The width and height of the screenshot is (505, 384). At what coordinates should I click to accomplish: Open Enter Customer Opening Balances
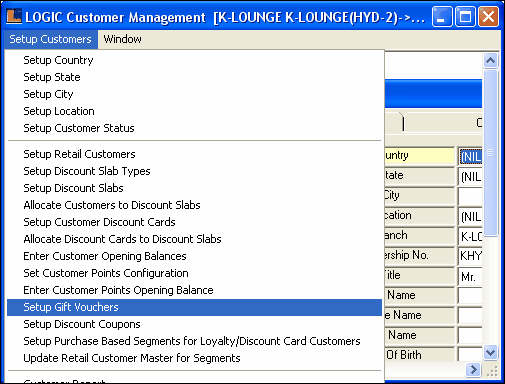194,256
